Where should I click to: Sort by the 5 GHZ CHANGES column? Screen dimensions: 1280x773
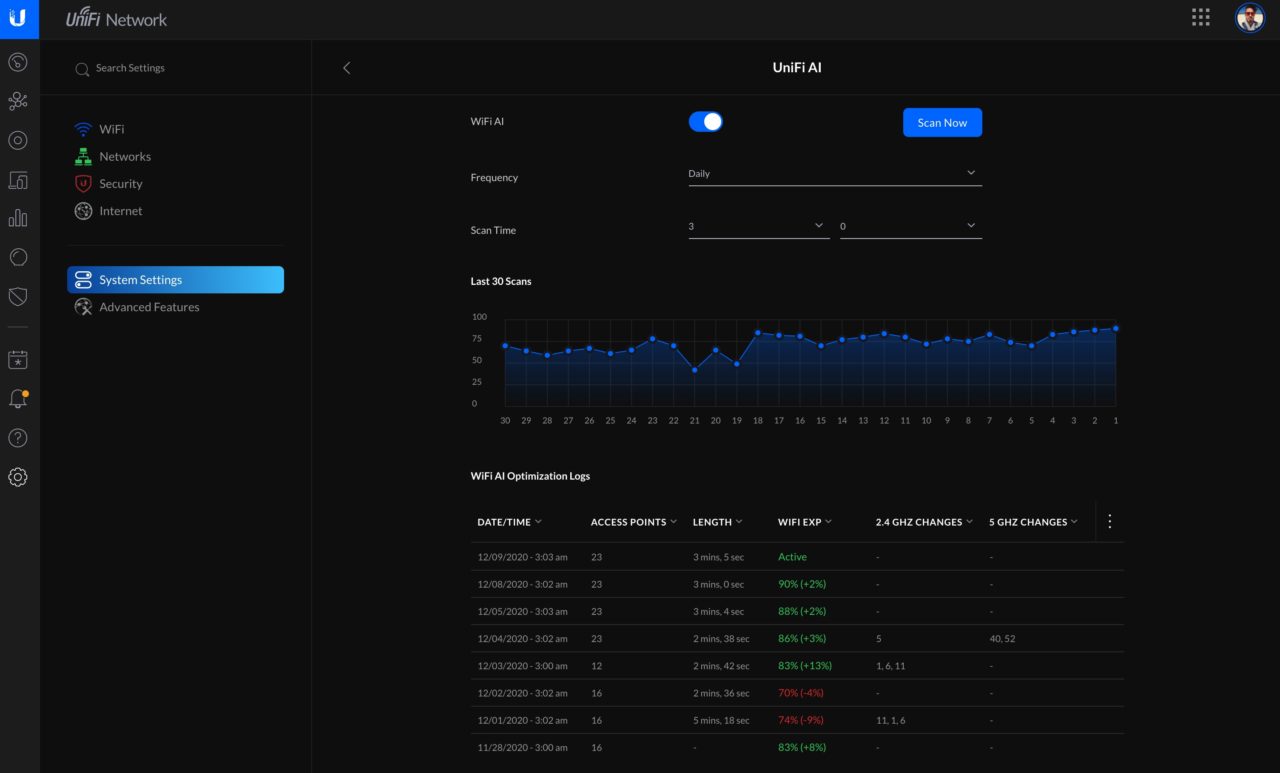pyautogui.click(x=1034, y=522)
